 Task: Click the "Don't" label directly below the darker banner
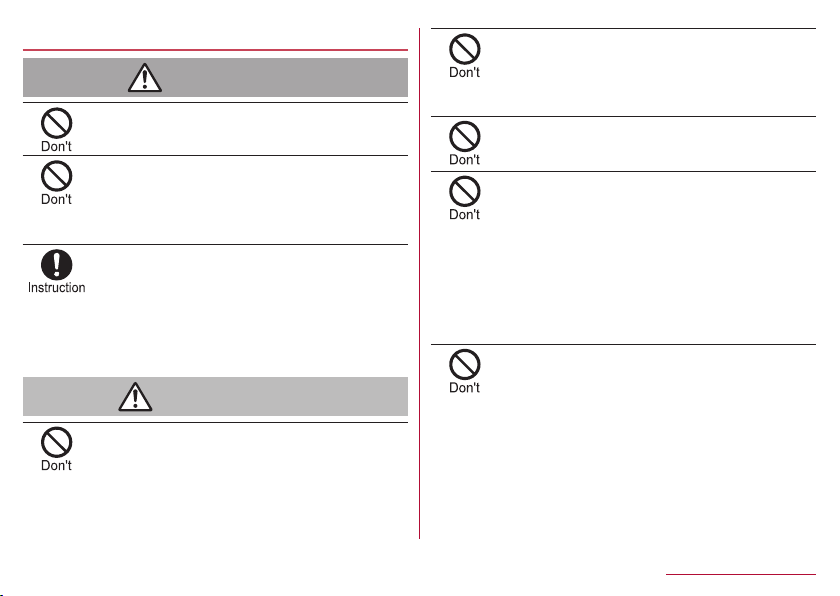(56, 146)
